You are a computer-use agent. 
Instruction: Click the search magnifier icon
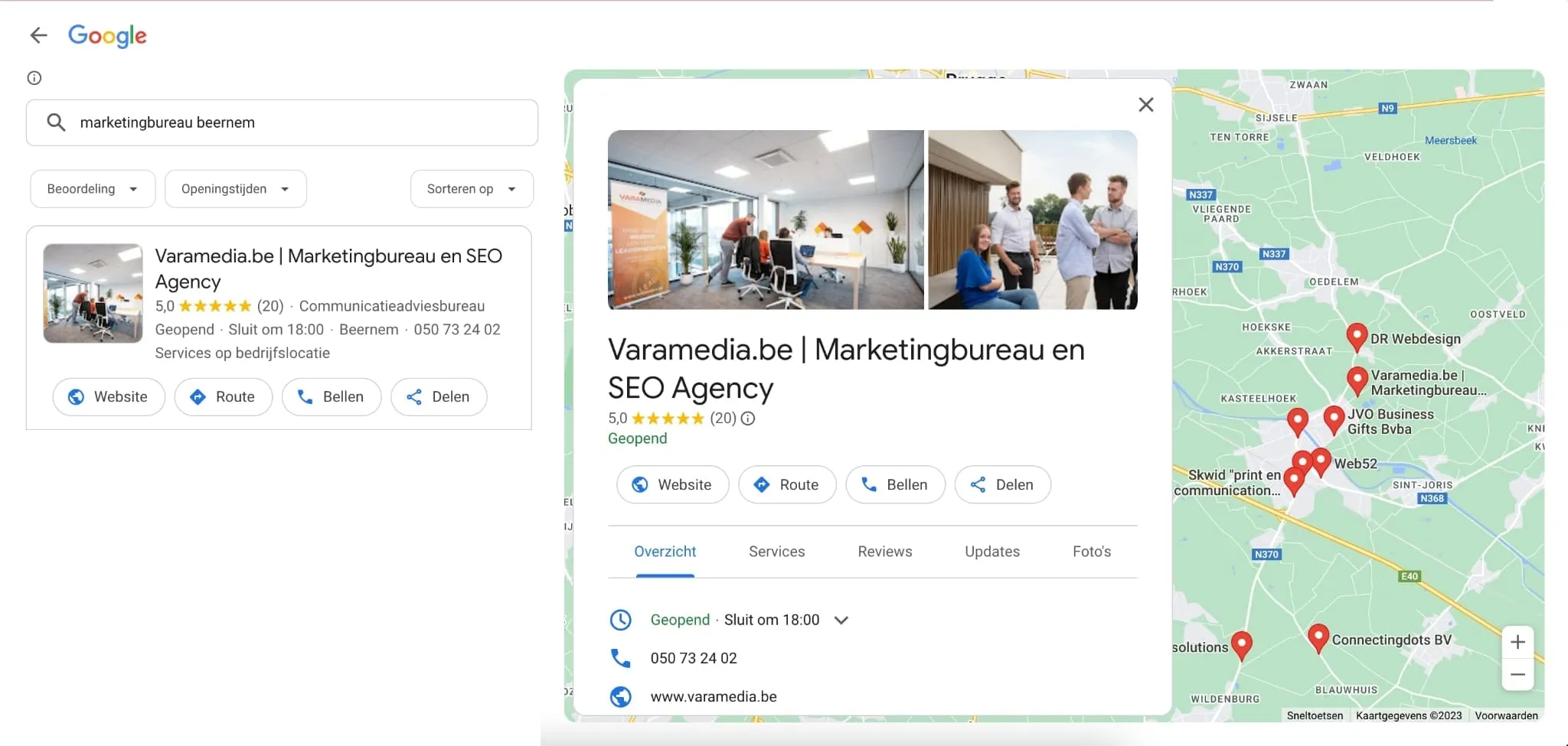tap(56, 122)
